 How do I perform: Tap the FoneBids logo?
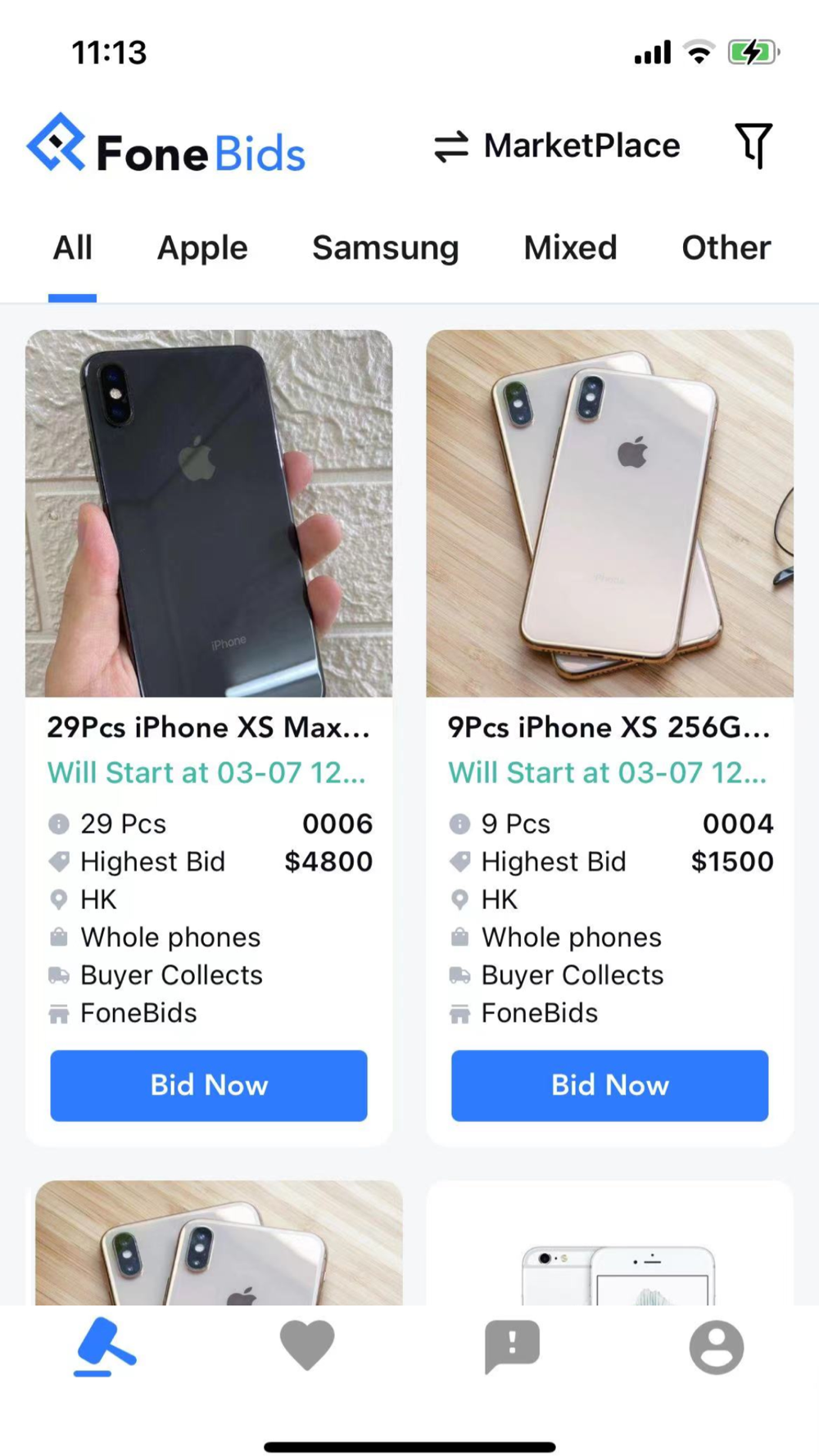tap(166, 144)
